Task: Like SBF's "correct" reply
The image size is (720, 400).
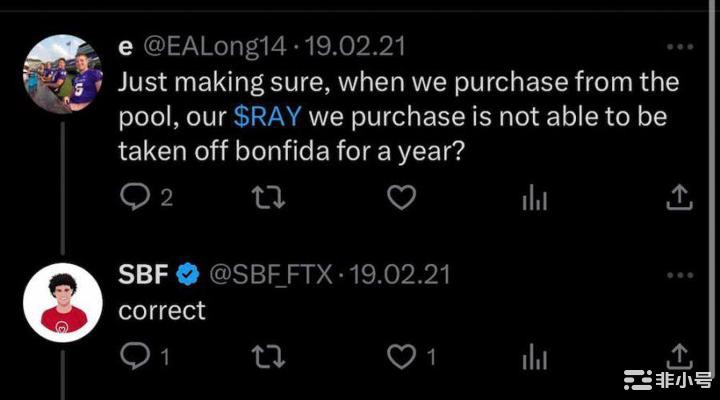Action: tap(400, 355)
